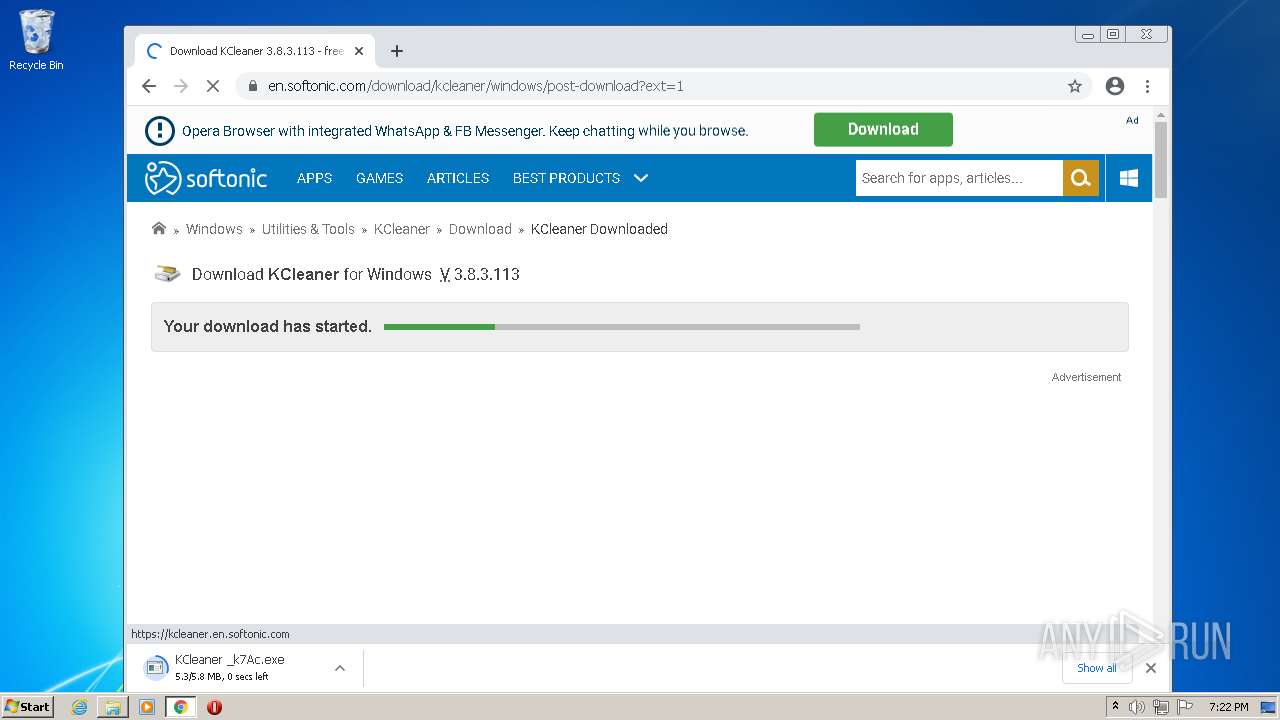Click the 7:22 PM clock
The image size is (1280, 720).
tap(1228, 707)
